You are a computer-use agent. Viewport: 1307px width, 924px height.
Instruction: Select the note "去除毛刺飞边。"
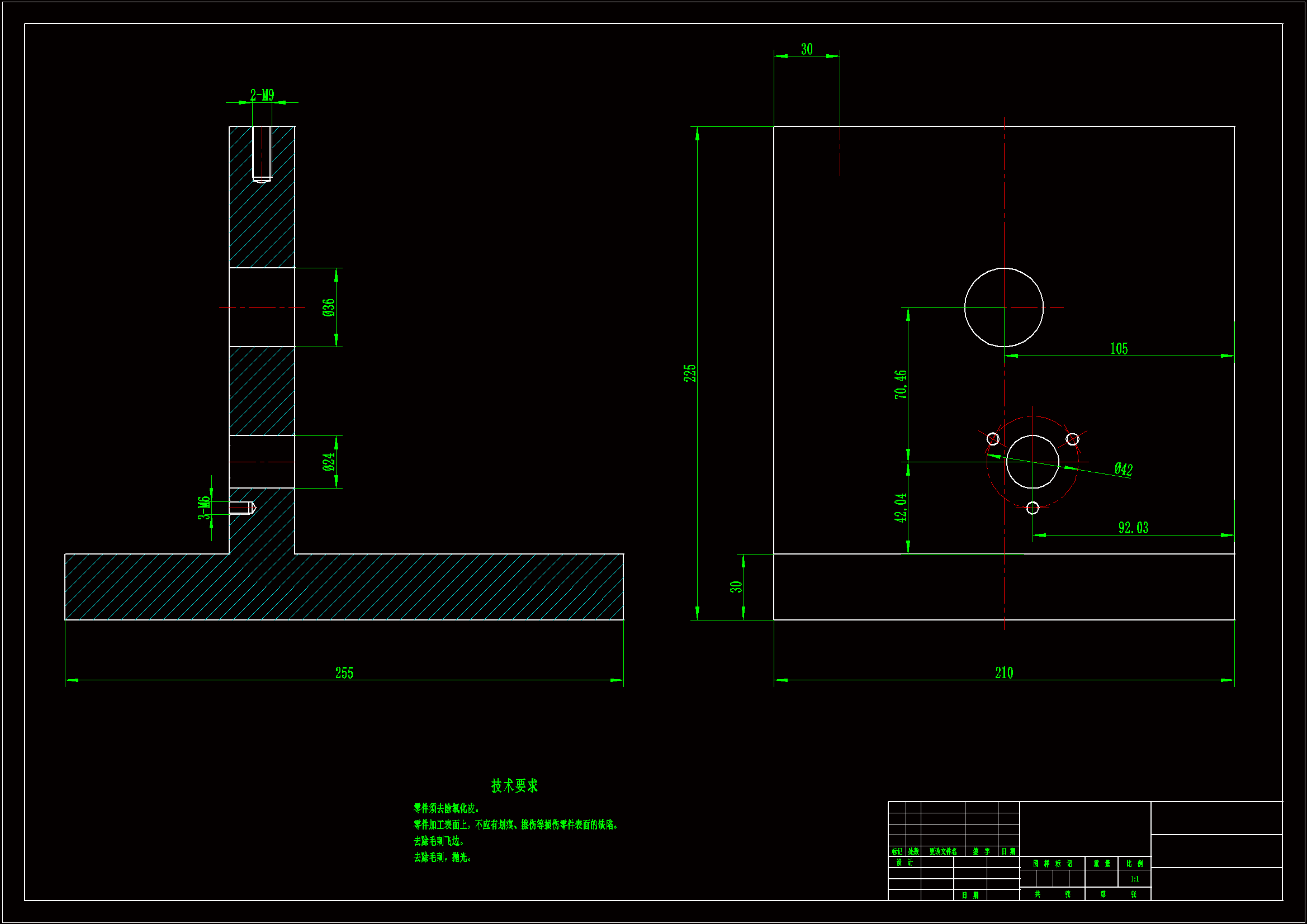(x=439, y=841)
